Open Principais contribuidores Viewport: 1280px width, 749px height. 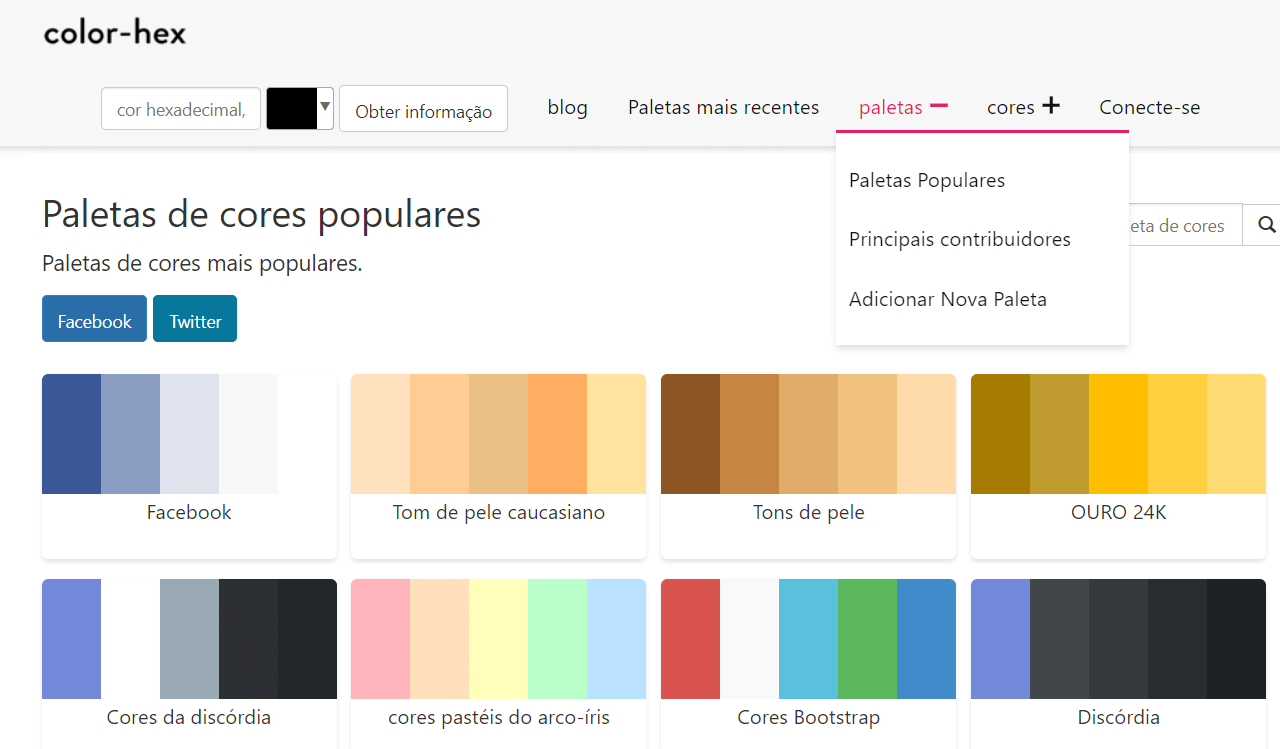[x=960, y=239]
